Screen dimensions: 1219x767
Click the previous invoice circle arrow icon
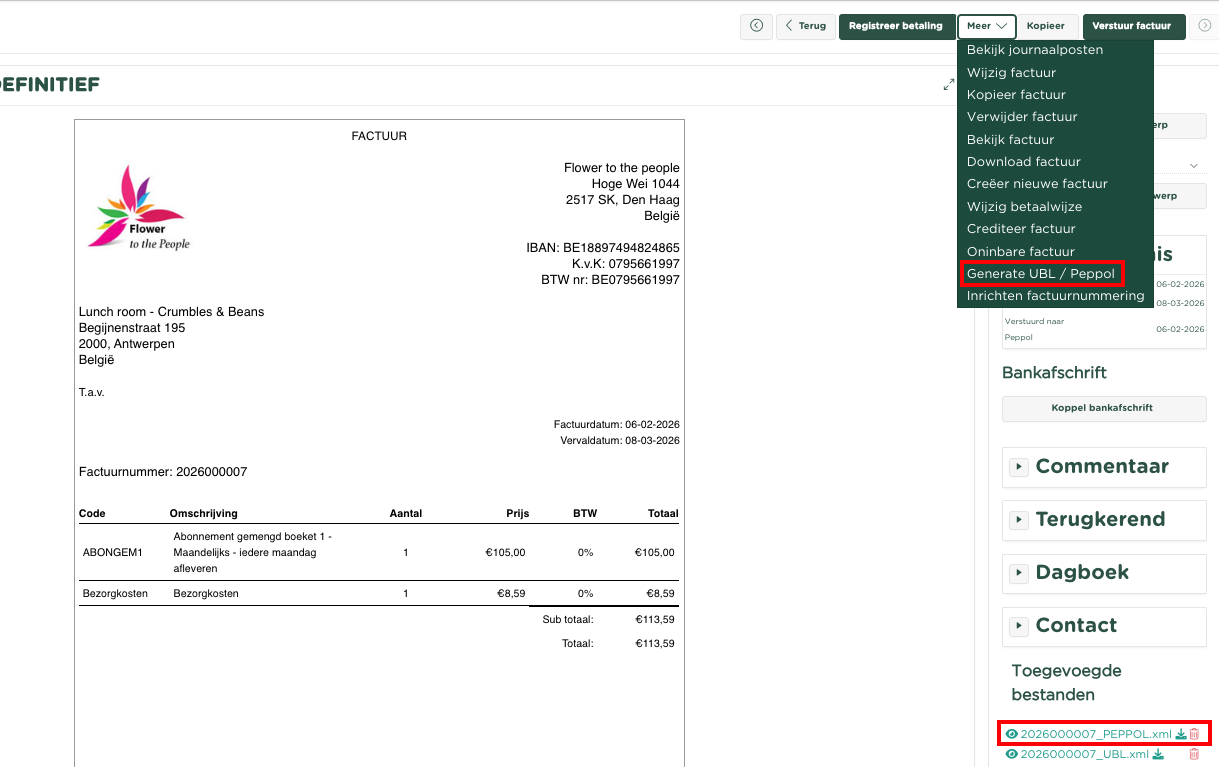(756, 26)
